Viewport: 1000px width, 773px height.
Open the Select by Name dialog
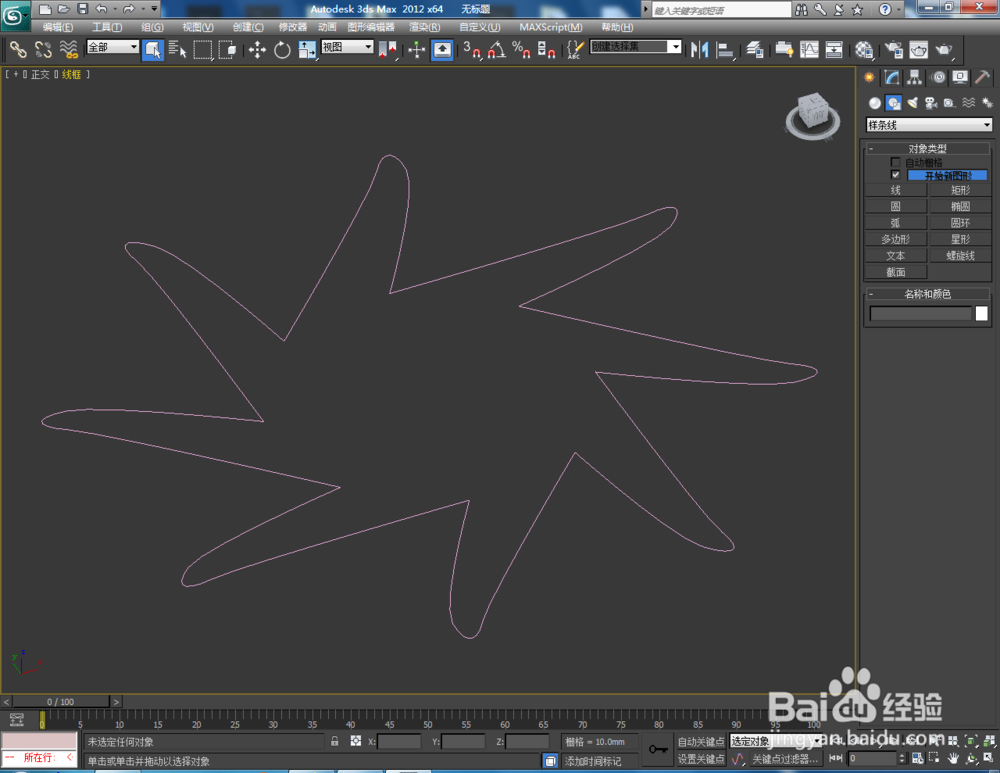point(177,47)
